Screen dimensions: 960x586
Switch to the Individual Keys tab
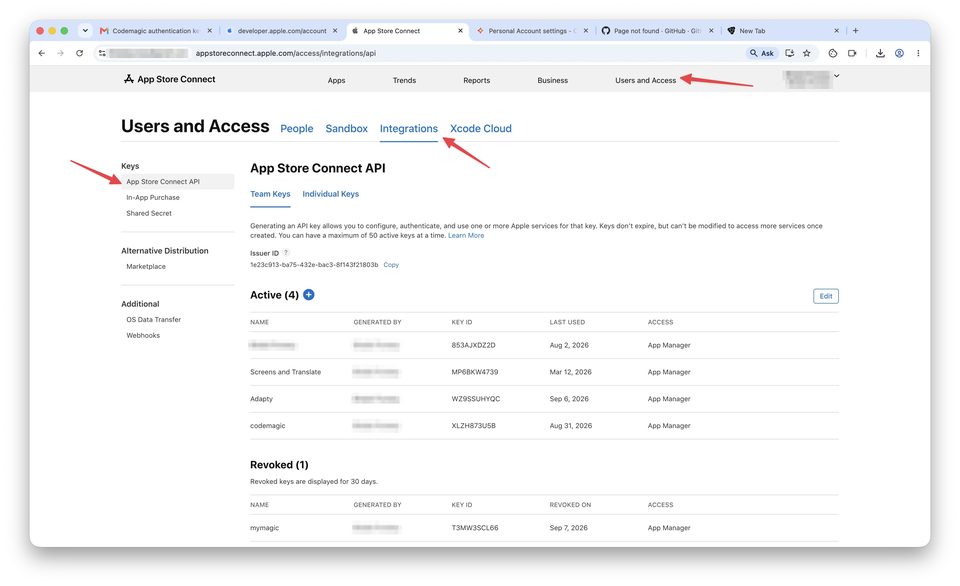(331, 194)
